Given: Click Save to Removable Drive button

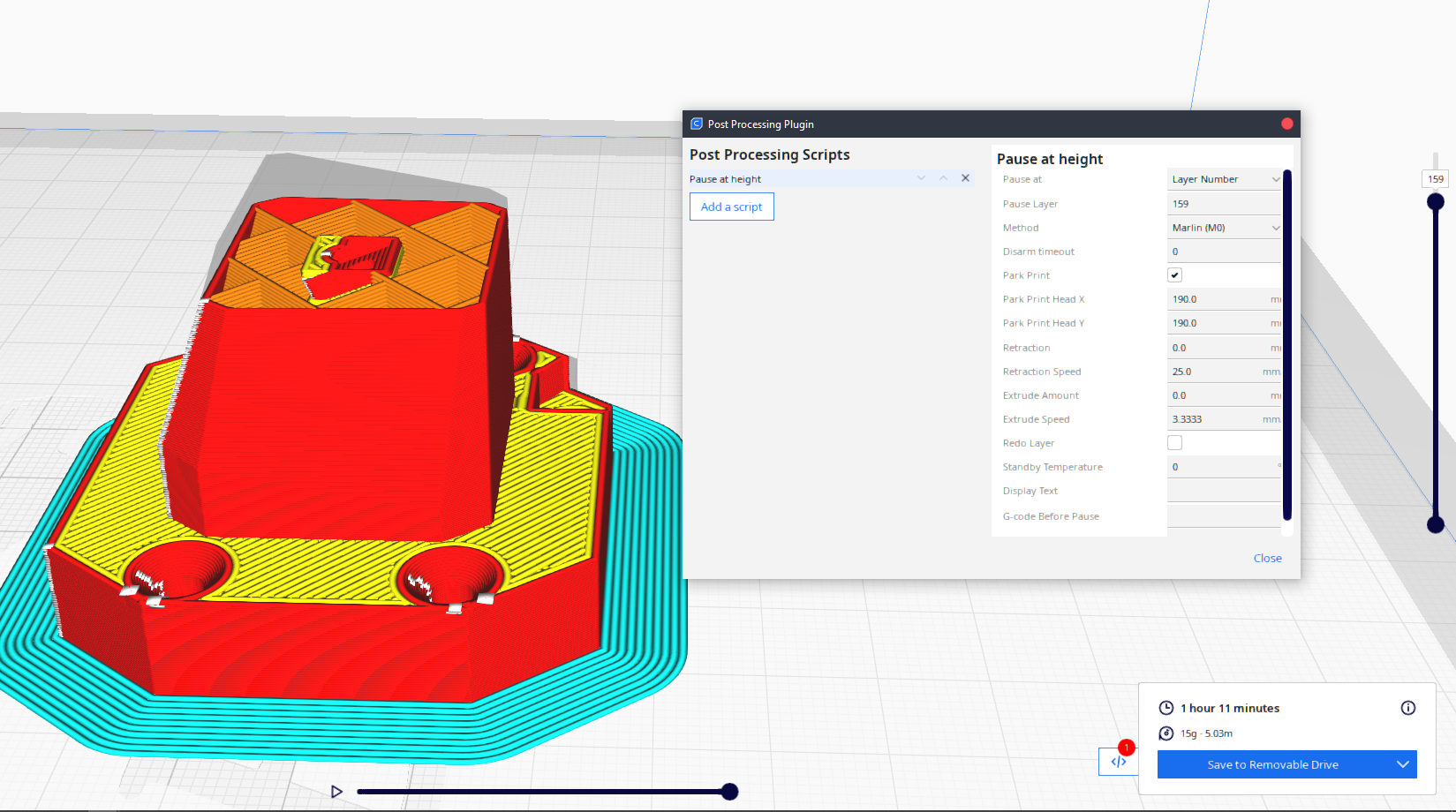Looking at the screenshot, I should point(1272,764).
